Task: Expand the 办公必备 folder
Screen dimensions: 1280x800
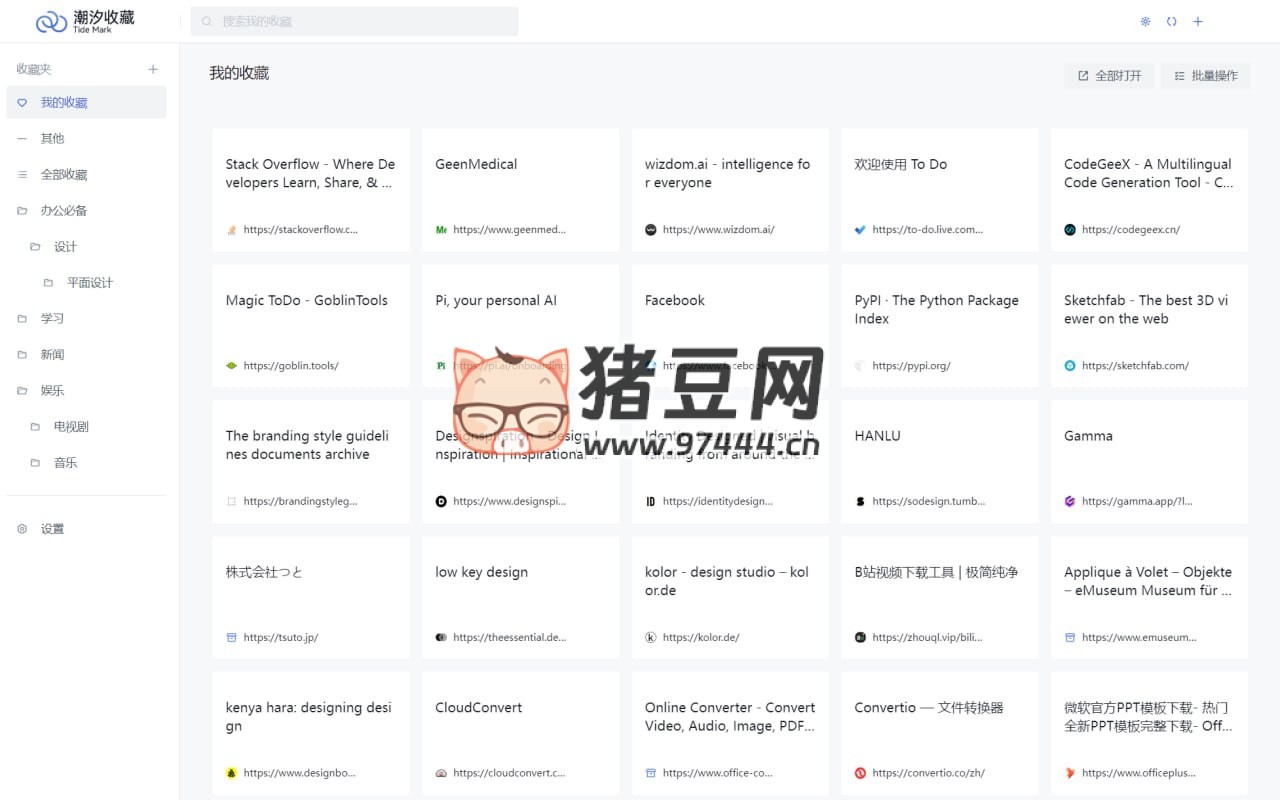Action: 65,210
